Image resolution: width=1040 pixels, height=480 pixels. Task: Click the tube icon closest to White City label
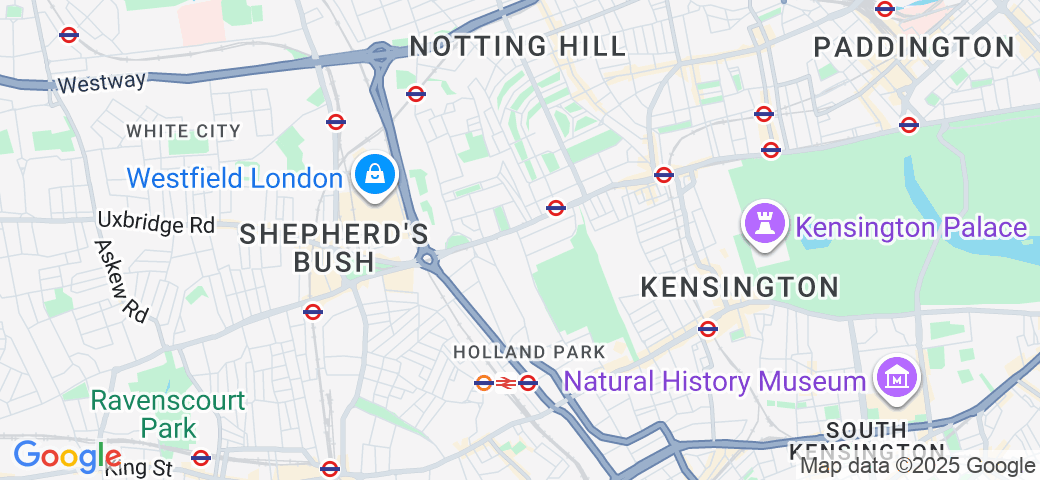tap(336, 121)
